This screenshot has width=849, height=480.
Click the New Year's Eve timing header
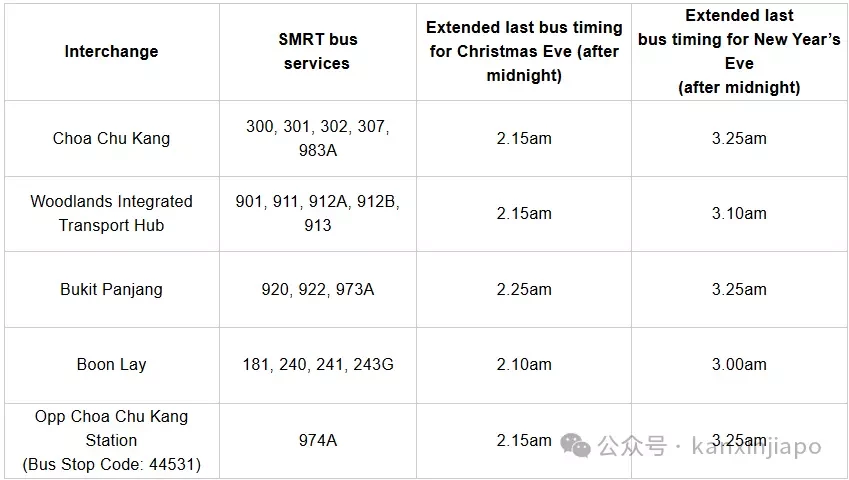click(x=739, y=51)
